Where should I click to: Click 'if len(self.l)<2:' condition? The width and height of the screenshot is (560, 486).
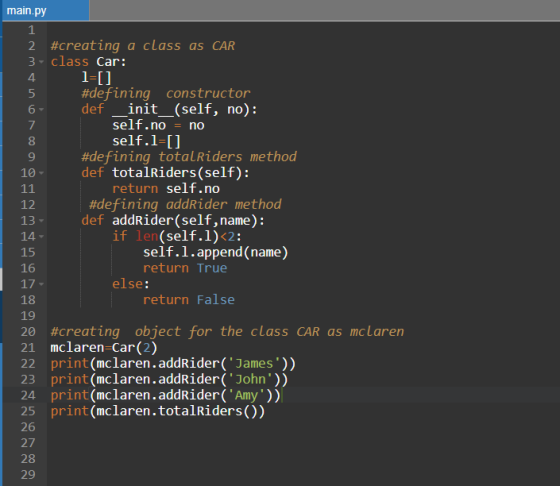(177, 236)
